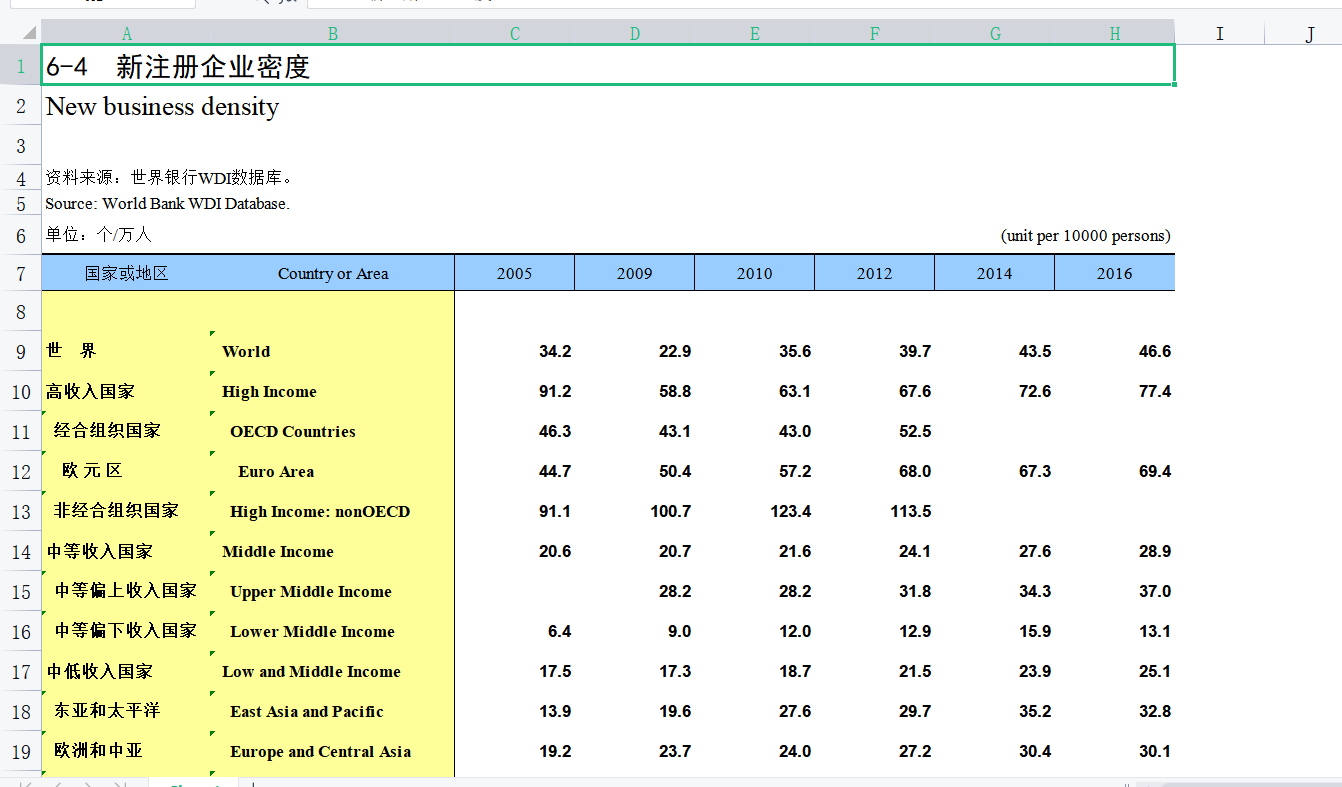Select column J header
This screenshot has height=787, width=1342.
(x=1309, y=34)
